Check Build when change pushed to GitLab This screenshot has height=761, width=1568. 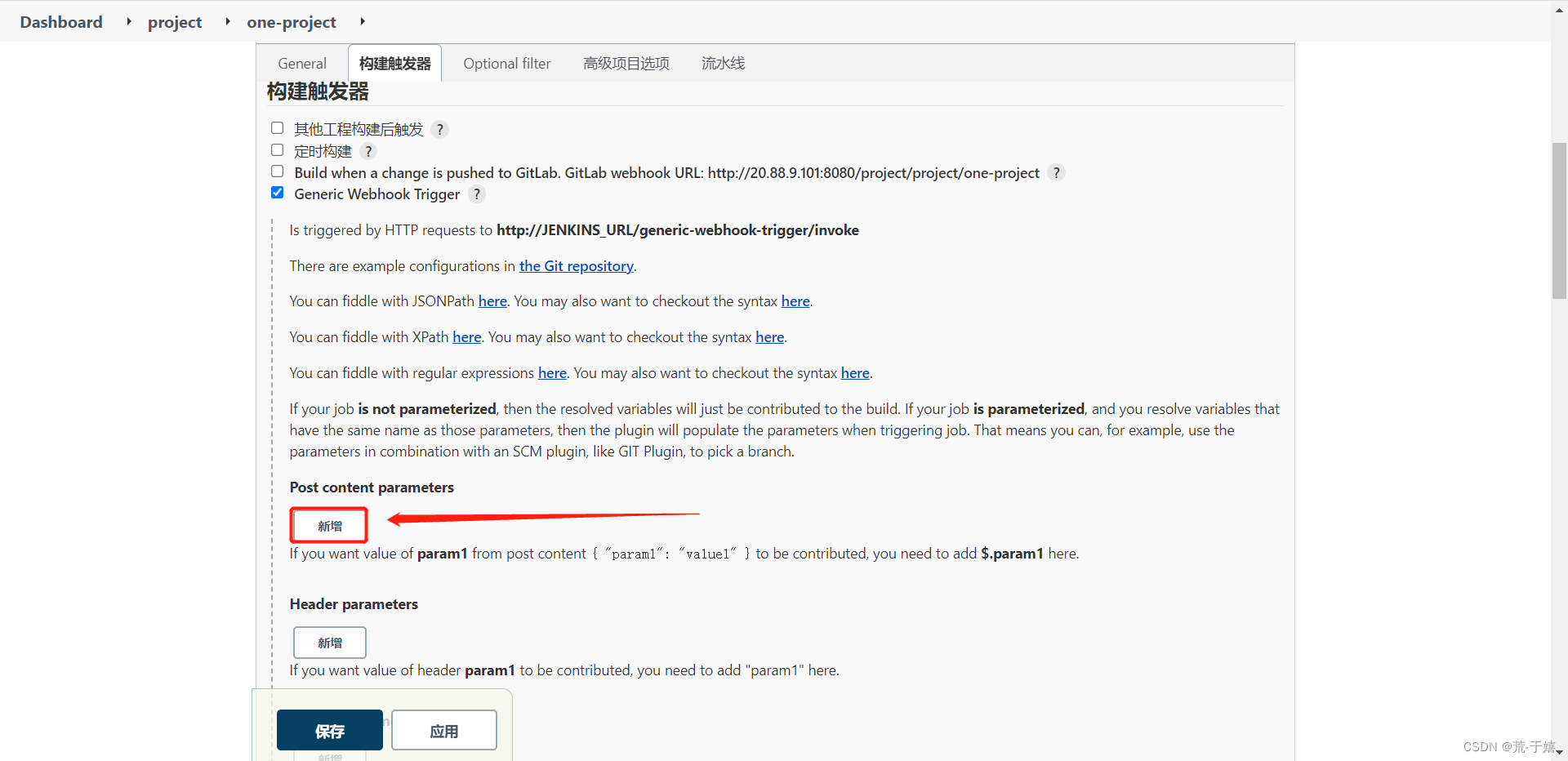[x=278, y=171]
